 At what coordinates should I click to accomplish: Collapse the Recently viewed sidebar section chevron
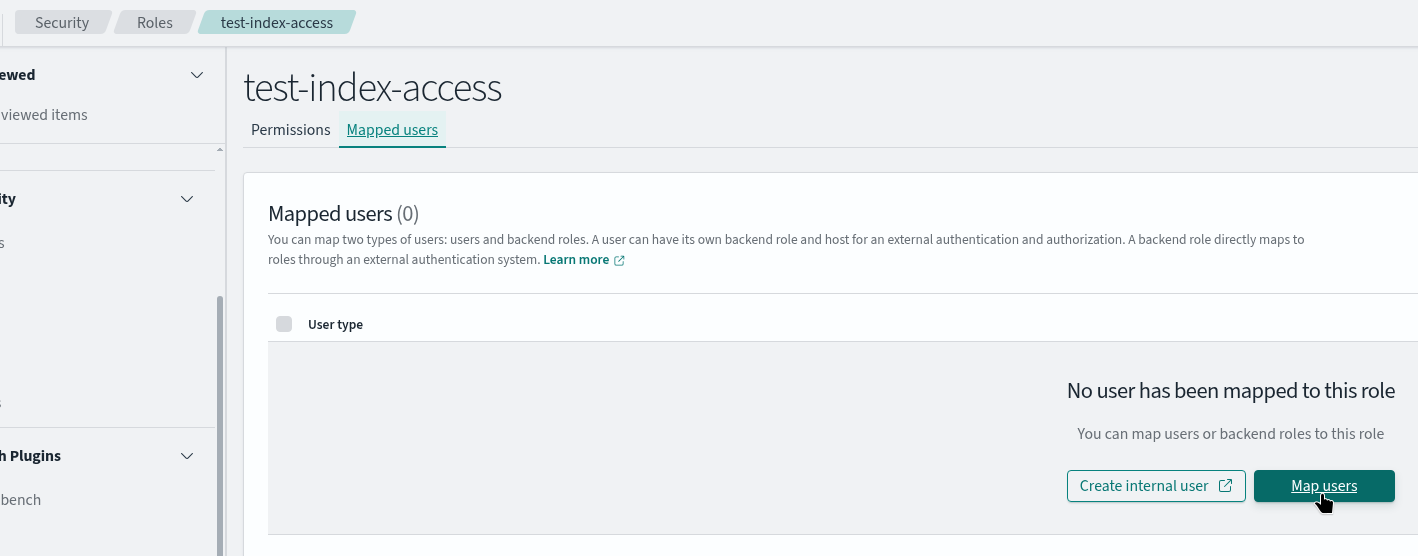[197, 75]
